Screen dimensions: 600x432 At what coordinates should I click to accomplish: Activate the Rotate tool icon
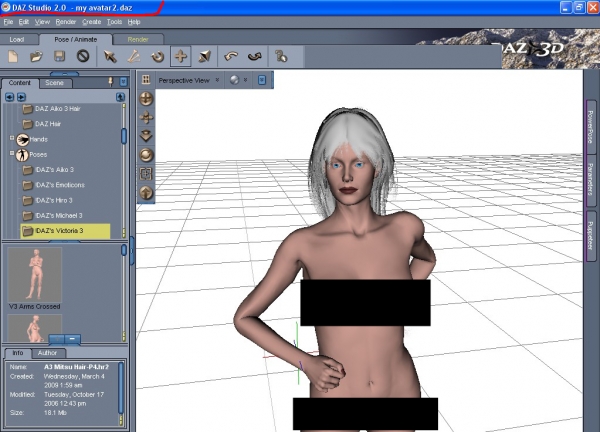[157, 57]
